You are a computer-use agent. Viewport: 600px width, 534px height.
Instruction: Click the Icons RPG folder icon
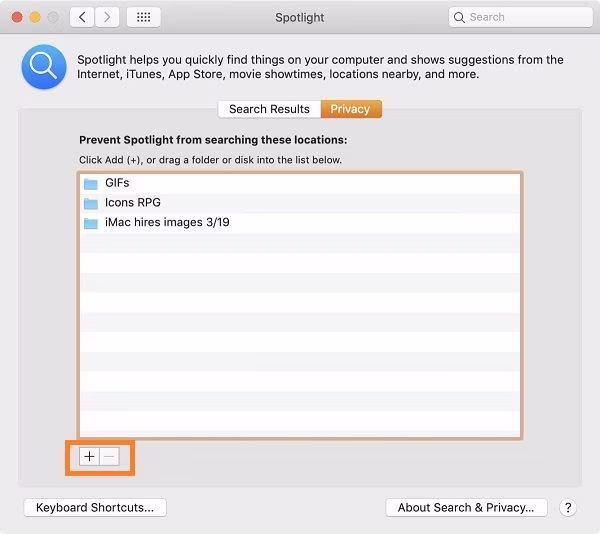(x=91, y=204)
